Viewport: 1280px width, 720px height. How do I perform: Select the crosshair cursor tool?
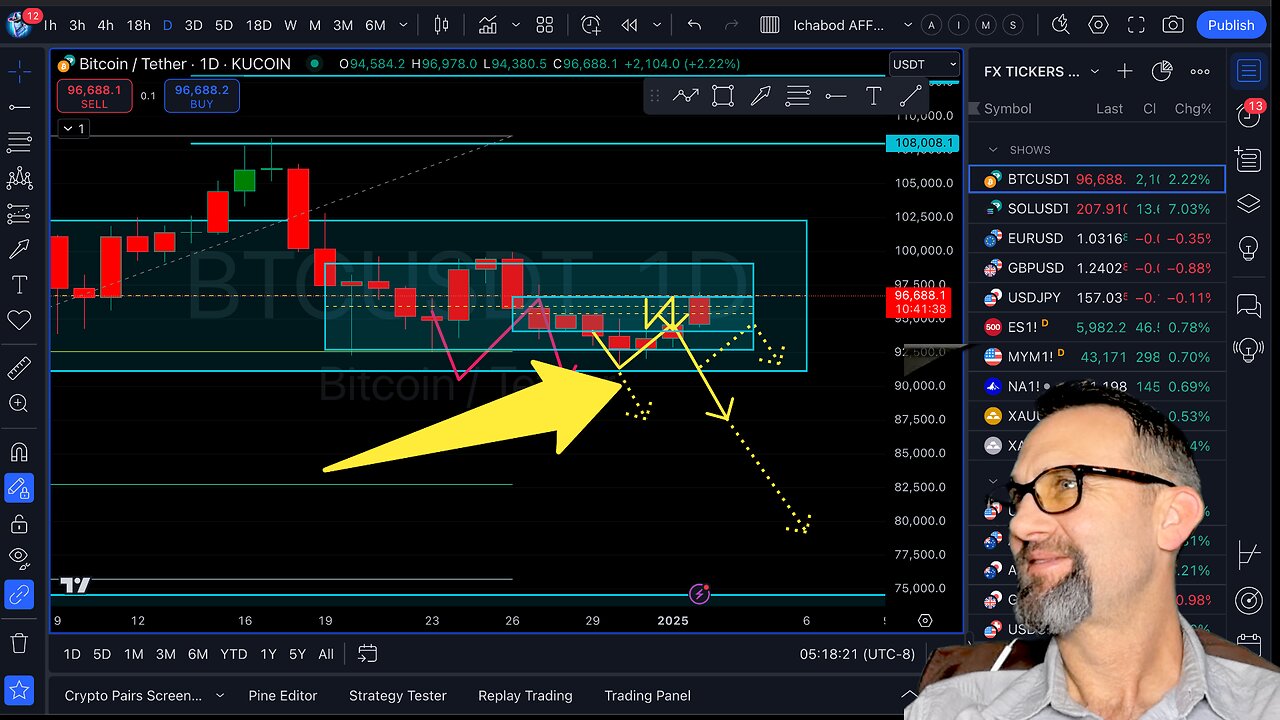pyautogui.click(x=19, y=71)
